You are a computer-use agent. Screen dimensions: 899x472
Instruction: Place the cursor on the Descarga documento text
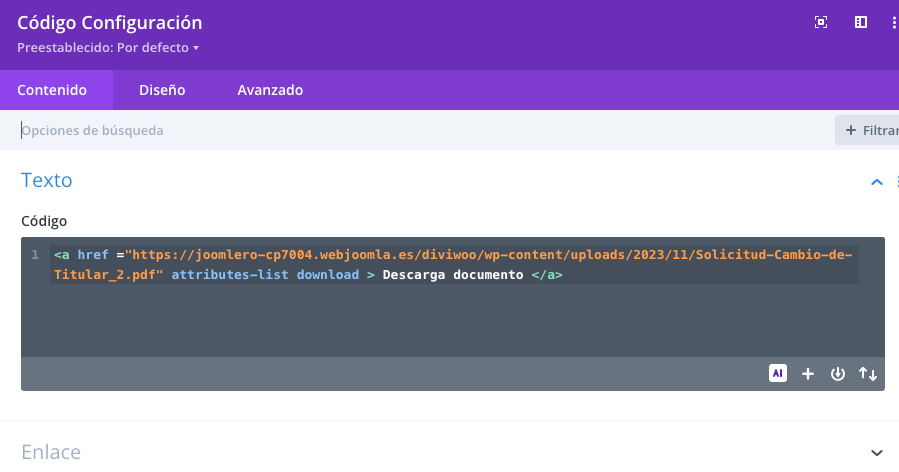[x=453, y=275]
